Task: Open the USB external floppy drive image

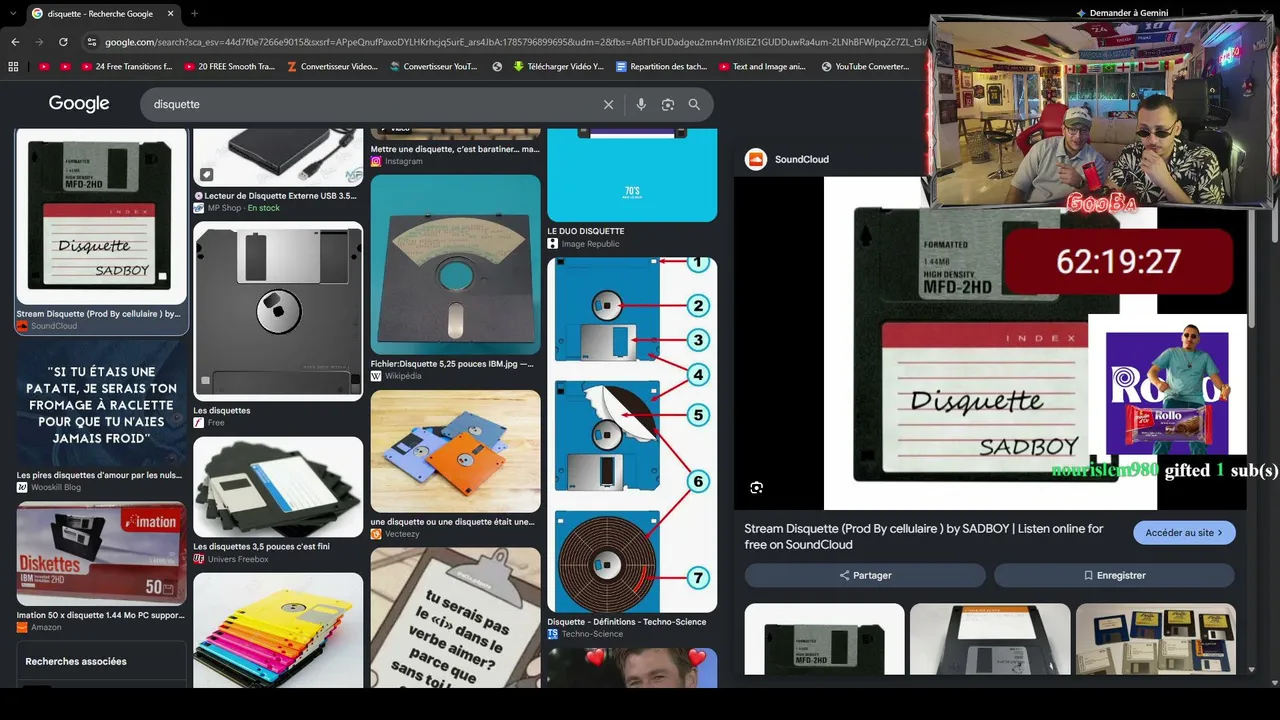Action: tap(278, 157)
